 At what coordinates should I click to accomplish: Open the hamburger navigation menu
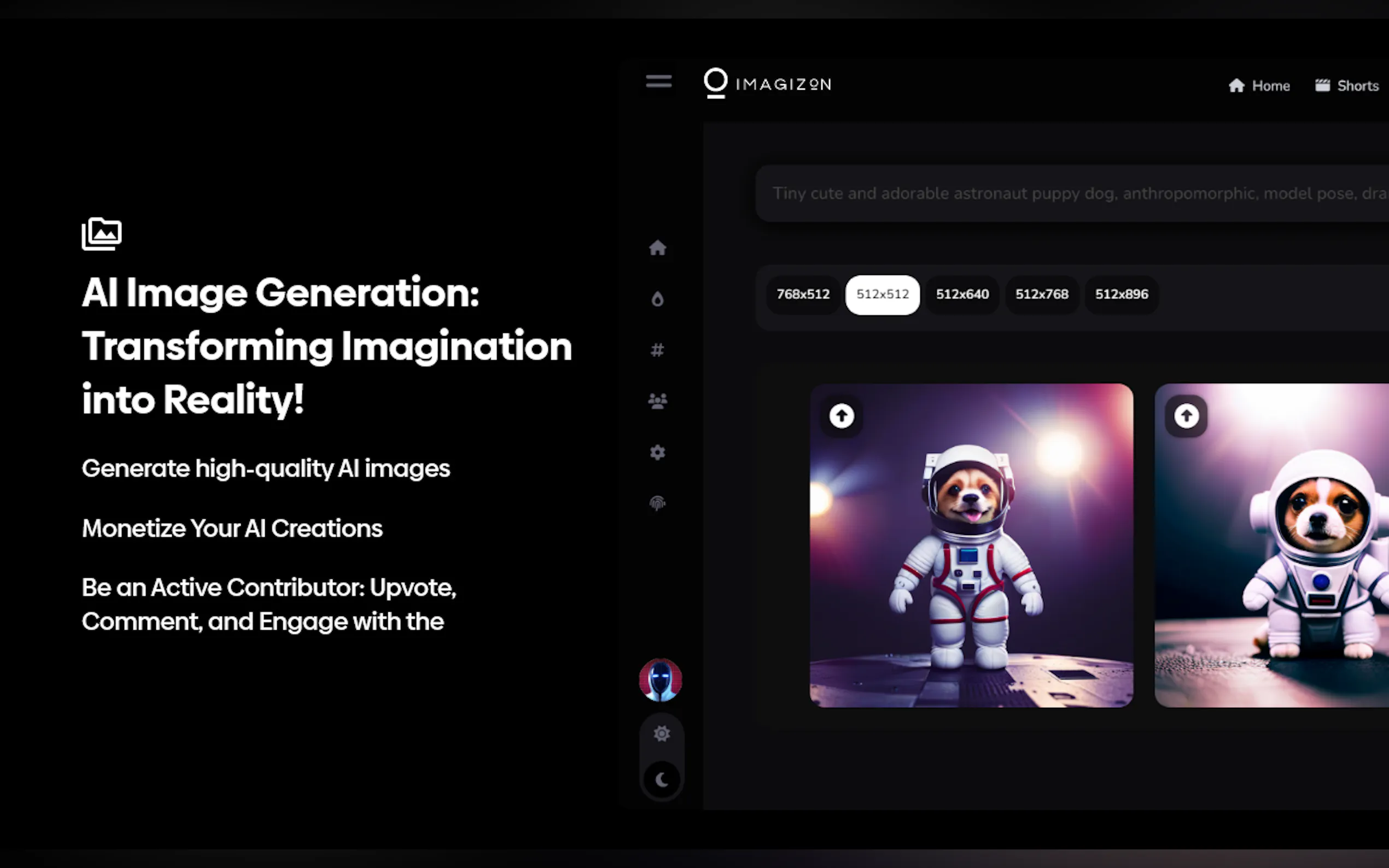click(658, 81)
